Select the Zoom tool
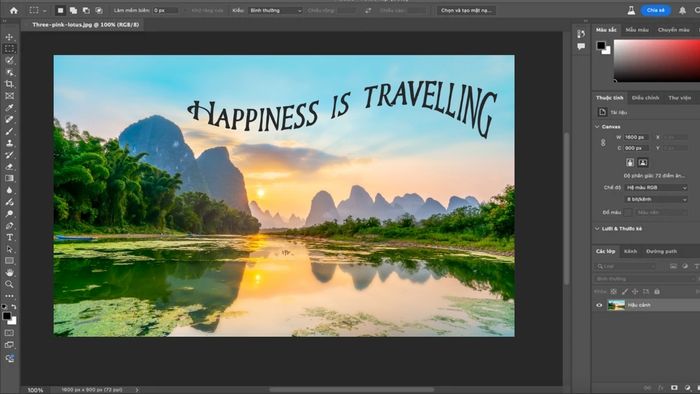 click(x=9, y=284)
